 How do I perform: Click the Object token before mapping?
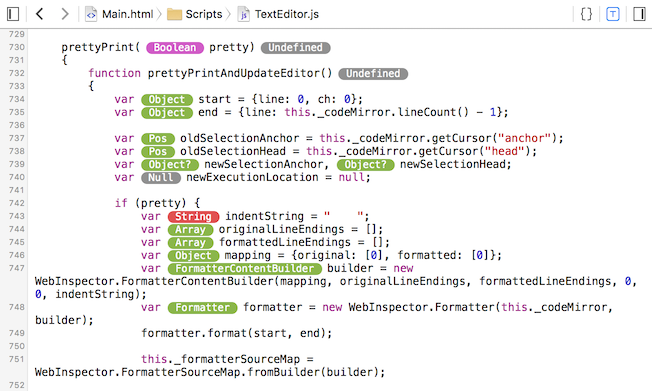click(x=193, y=255)
